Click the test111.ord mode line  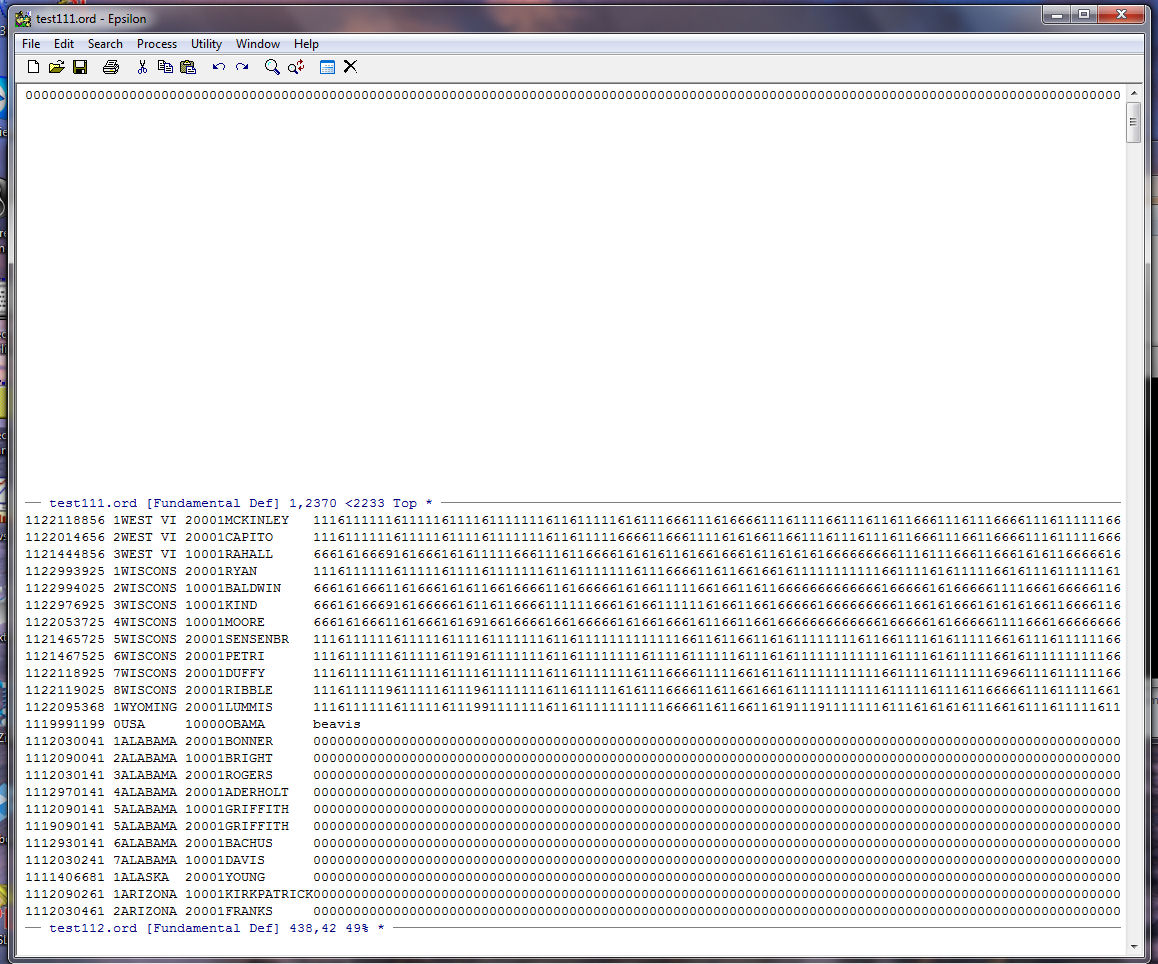(240, 503)
